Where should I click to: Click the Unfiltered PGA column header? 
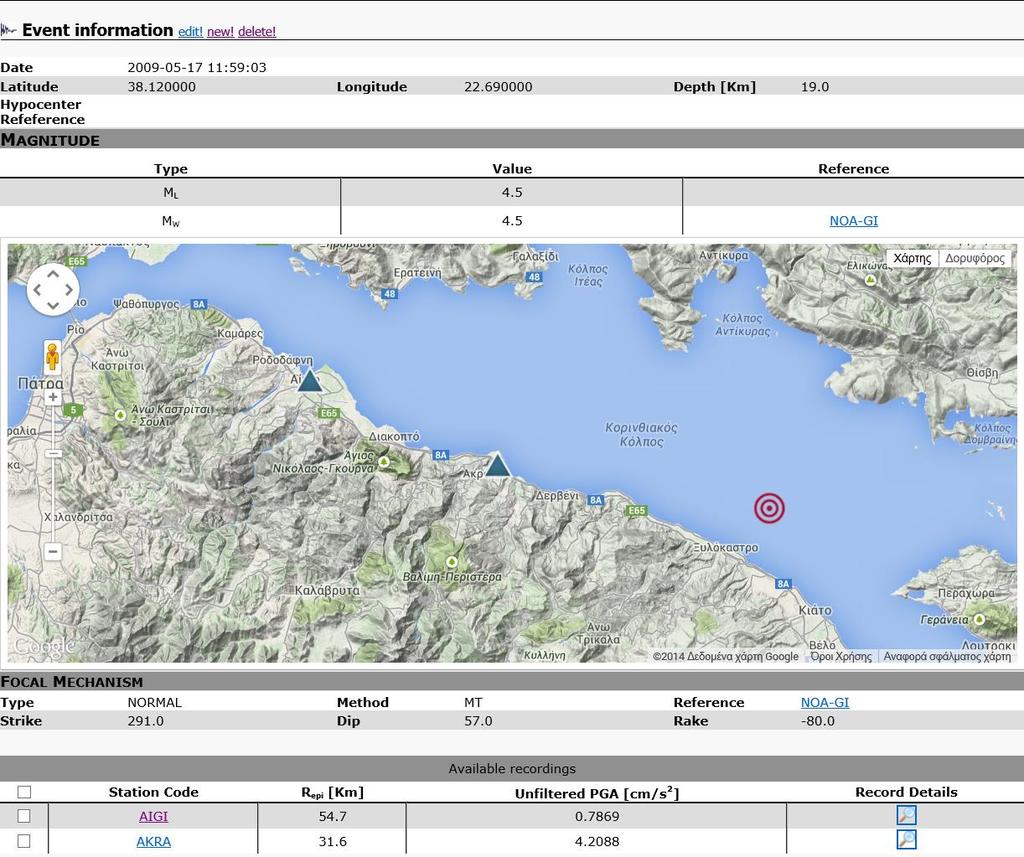point(597,793)
